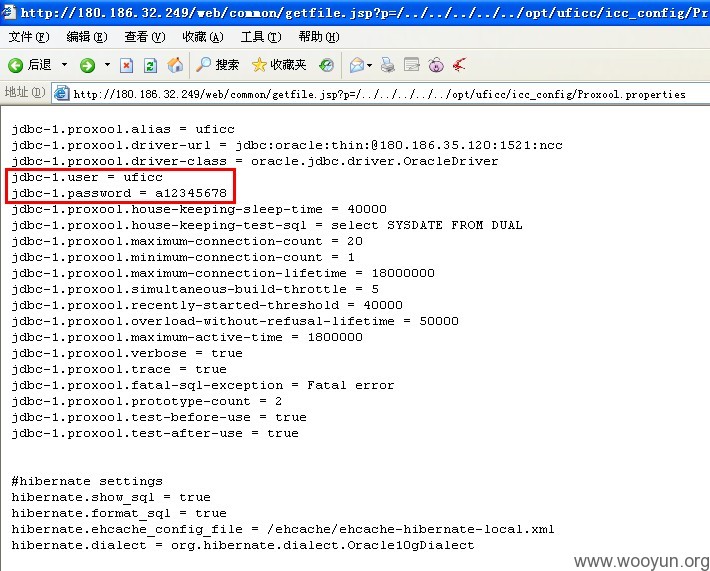Click the #hibernate settings comment line
The image size is (710, 571).
(x=87, y=481)
